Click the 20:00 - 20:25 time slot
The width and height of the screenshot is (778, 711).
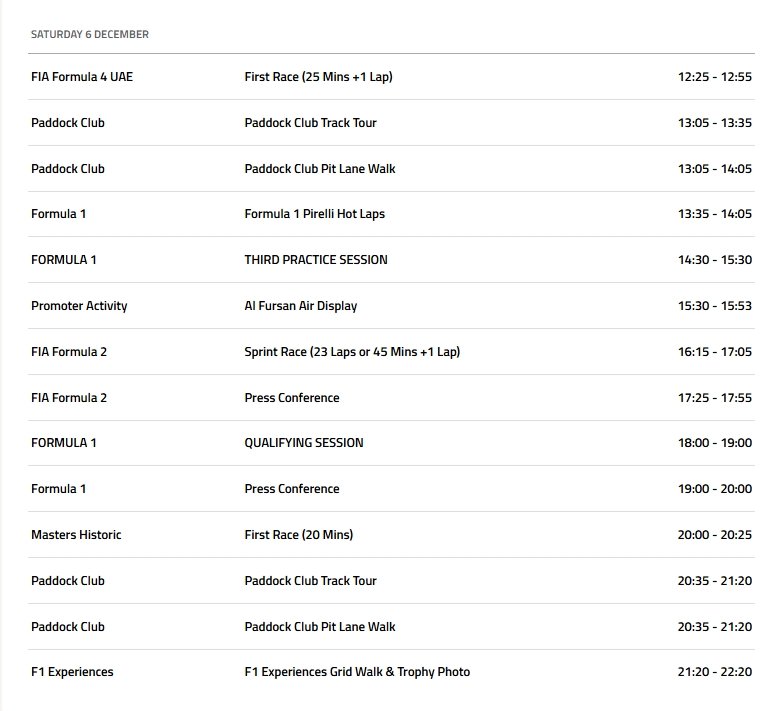pos(714,535)
